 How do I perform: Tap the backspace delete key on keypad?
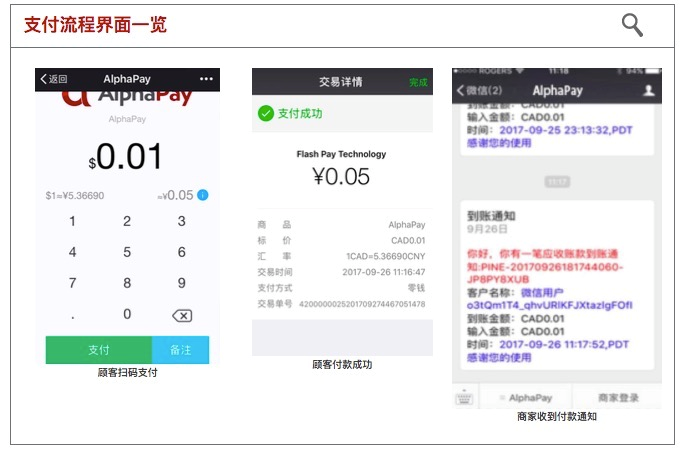coord(182,315)
